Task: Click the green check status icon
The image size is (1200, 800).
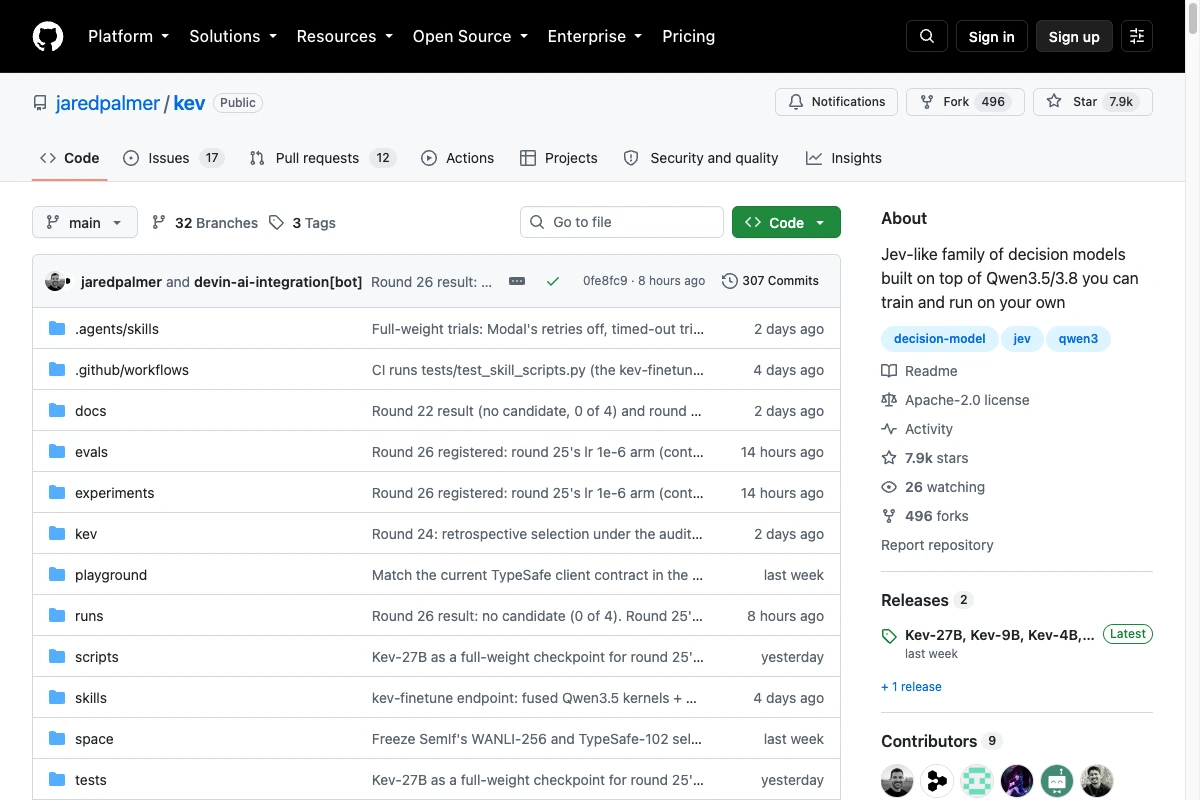Action: pos(552,281)
